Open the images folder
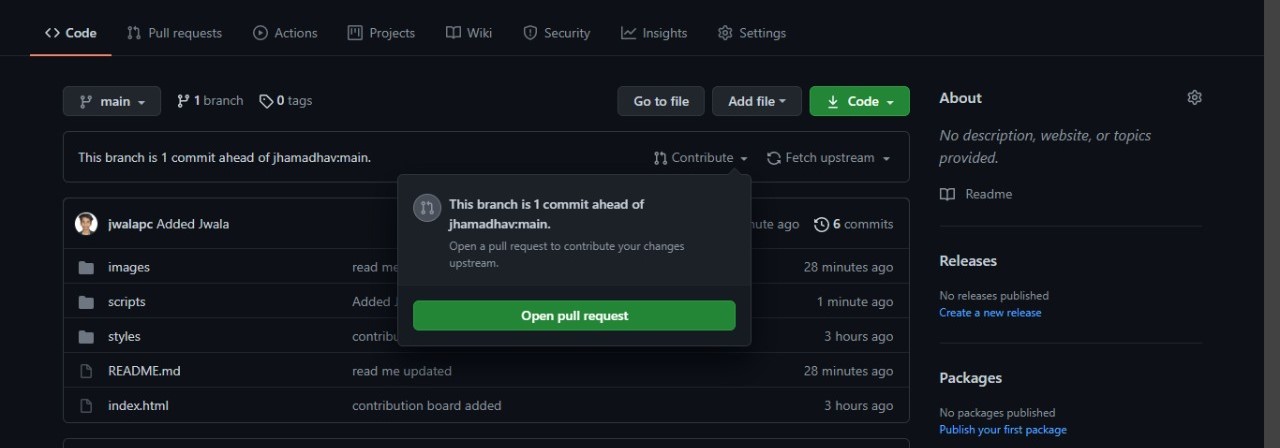1280x448 pixels. pyautogui.click(x=129, y=267)
